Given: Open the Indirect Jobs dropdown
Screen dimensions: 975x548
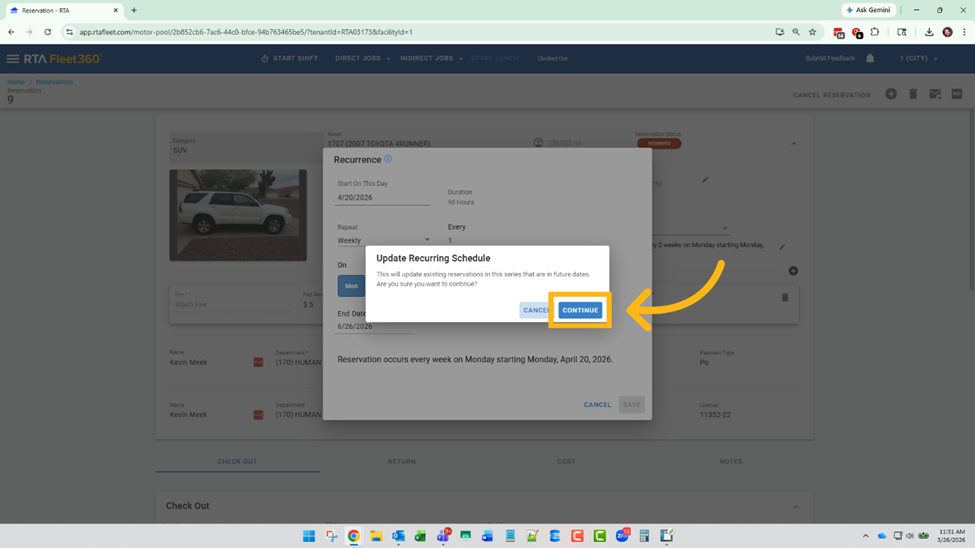Looking at the screenshot, I should pos(431,59).
